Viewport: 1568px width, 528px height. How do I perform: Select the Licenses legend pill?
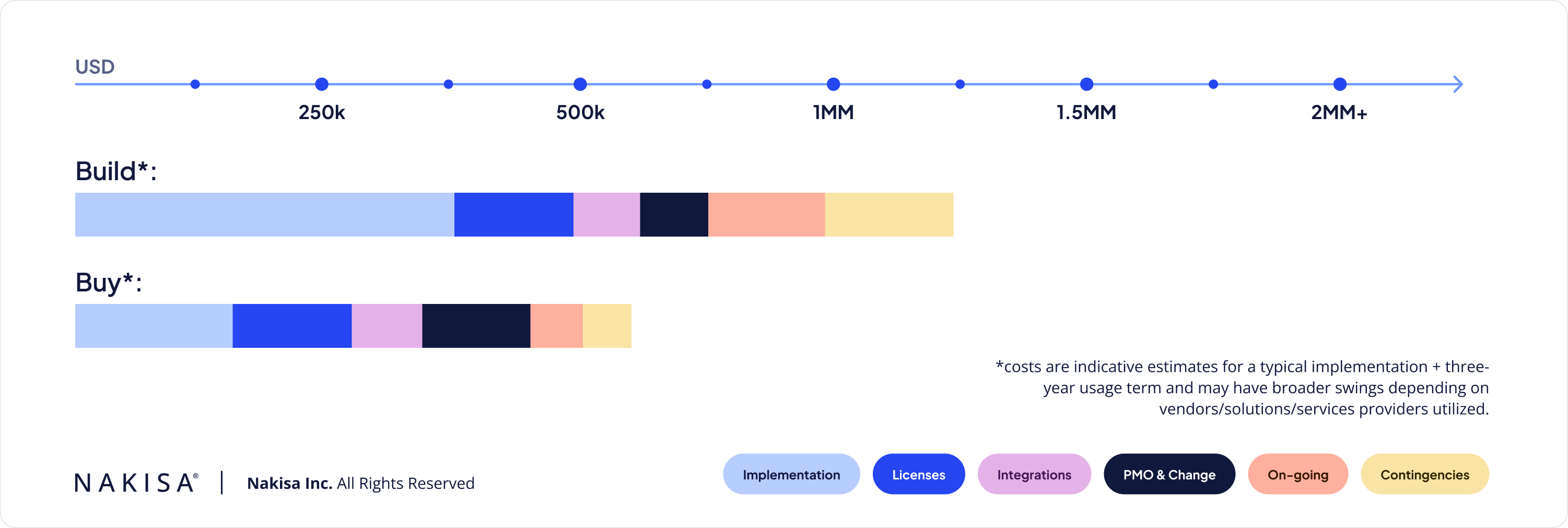(918, 475)
